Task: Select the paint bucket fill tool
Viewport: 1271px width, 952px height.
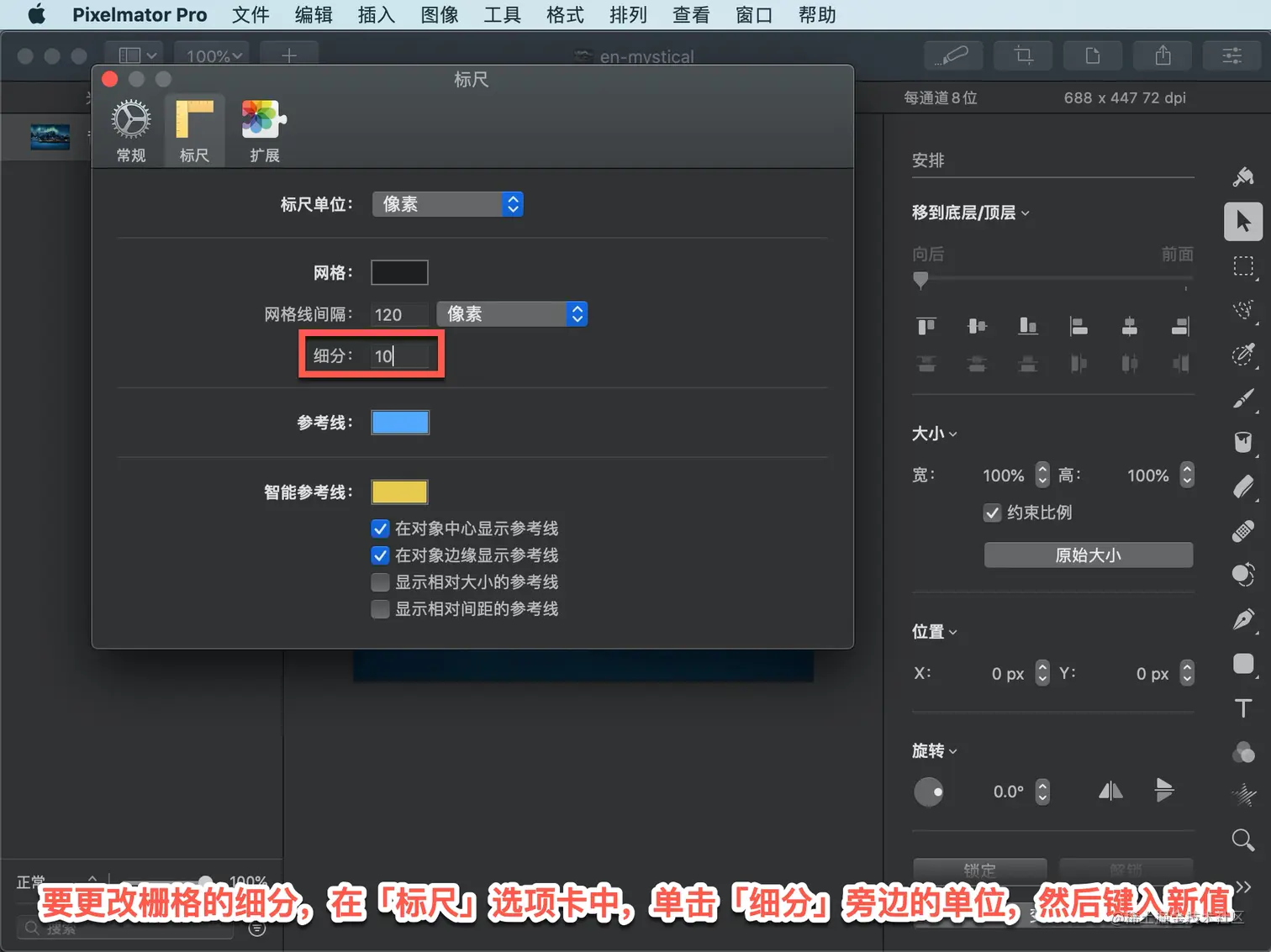Action: pos(1243,442)
